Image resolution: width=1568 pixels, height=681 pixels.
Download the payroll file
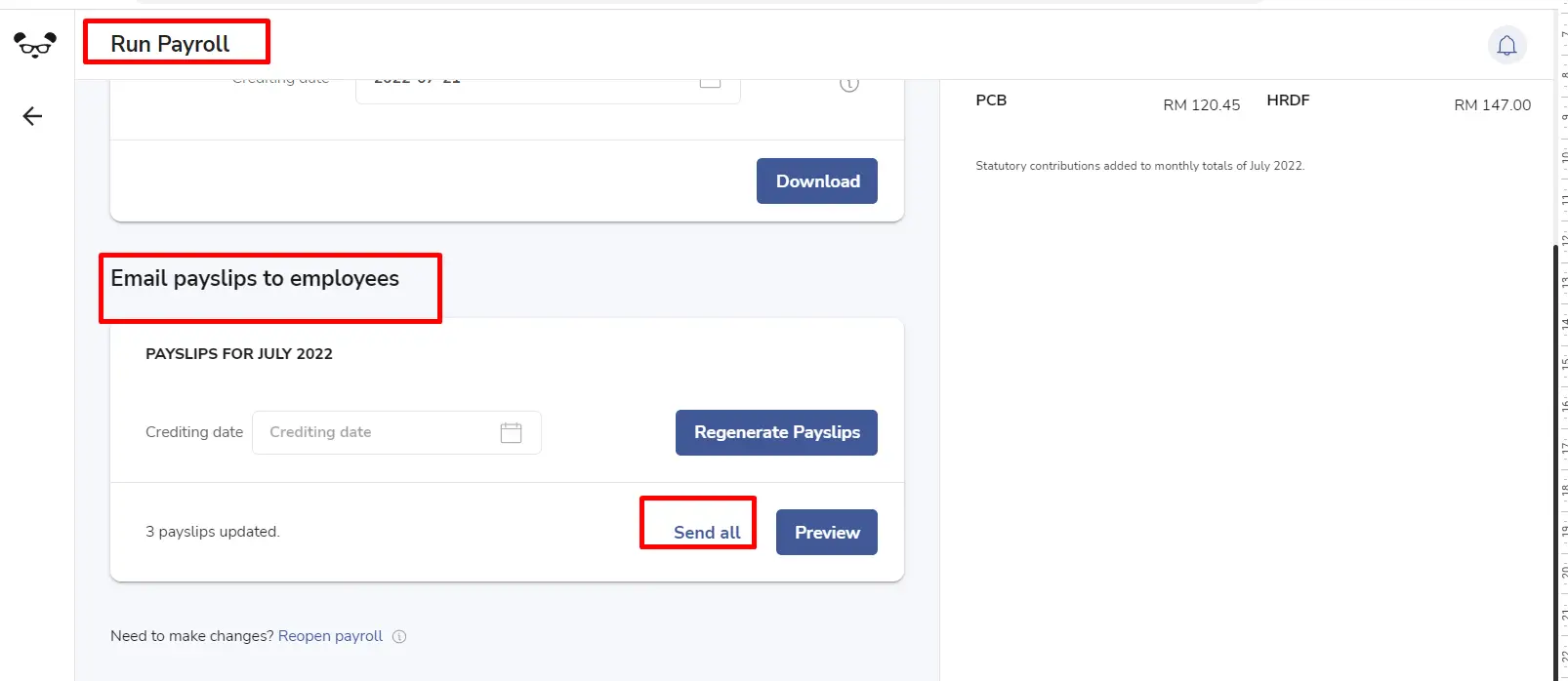point(816,180)
